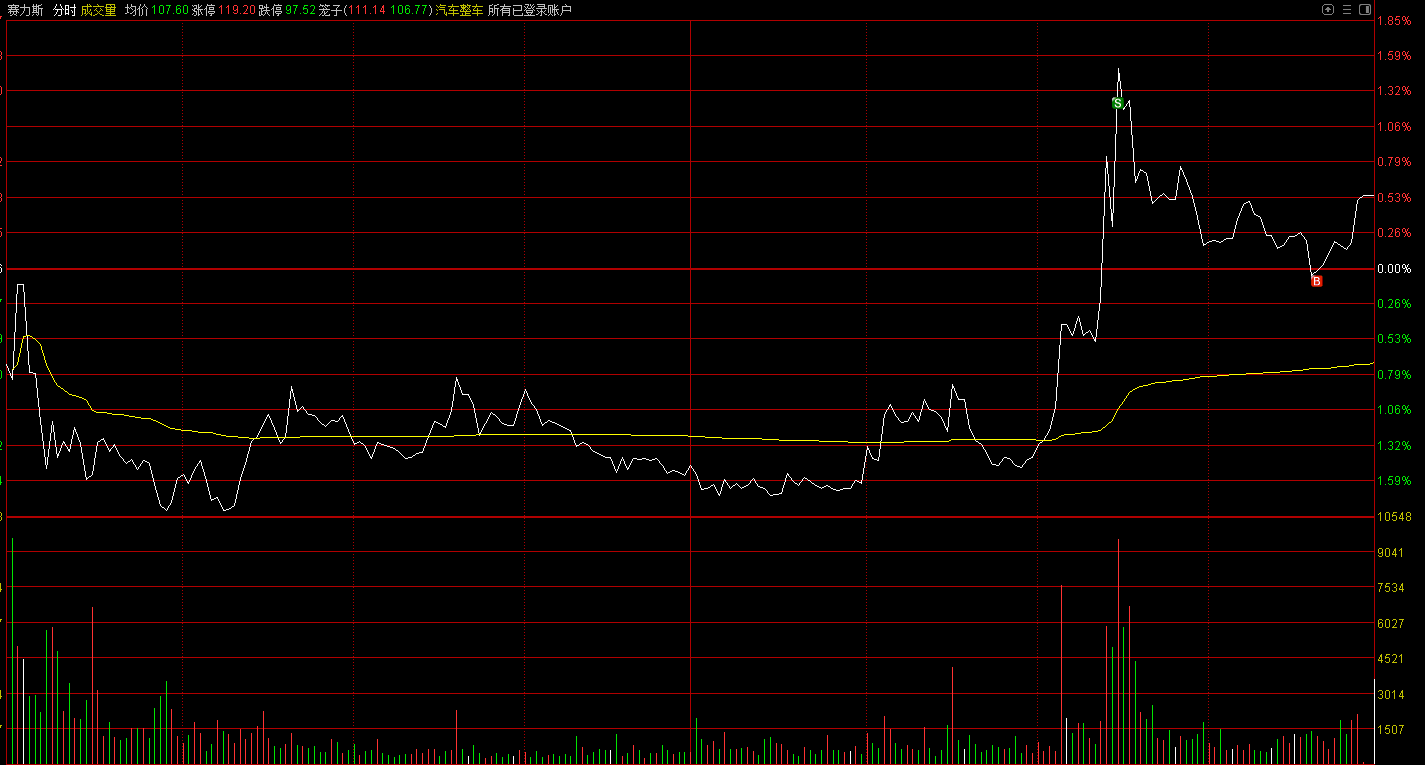Toggle the side panel layout icon
Screen dimensions: 1425x765
1365,9
